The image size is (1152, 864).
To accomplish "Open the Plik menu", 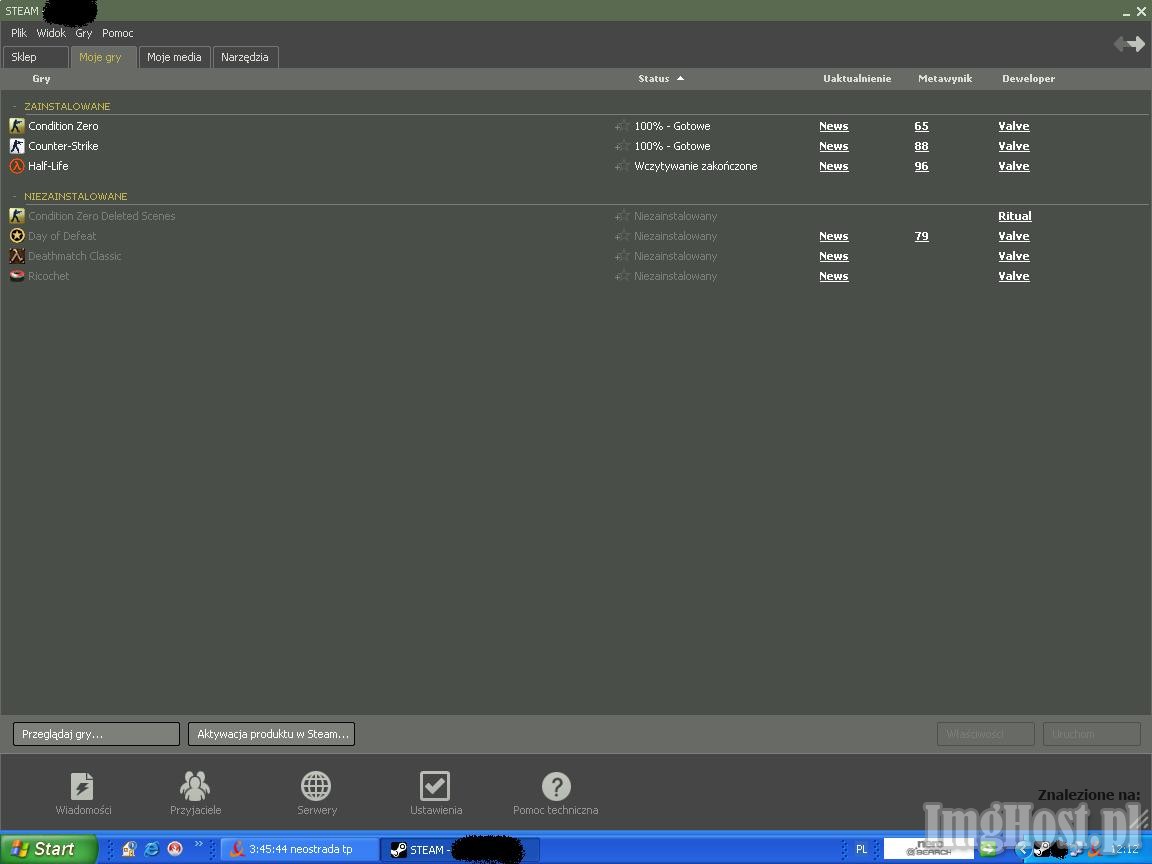I will 19,33.
